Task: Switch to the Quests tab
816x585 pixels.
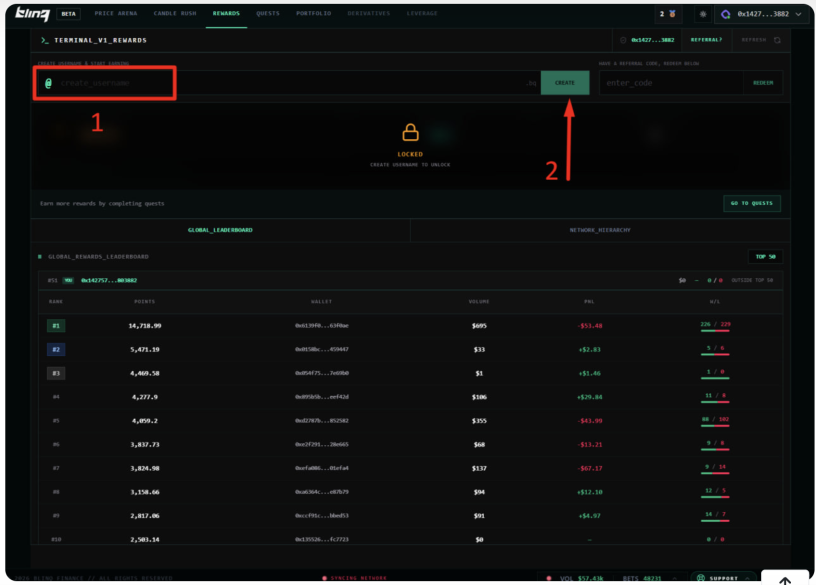Action: pyautogui.click(x=267, y=14)
